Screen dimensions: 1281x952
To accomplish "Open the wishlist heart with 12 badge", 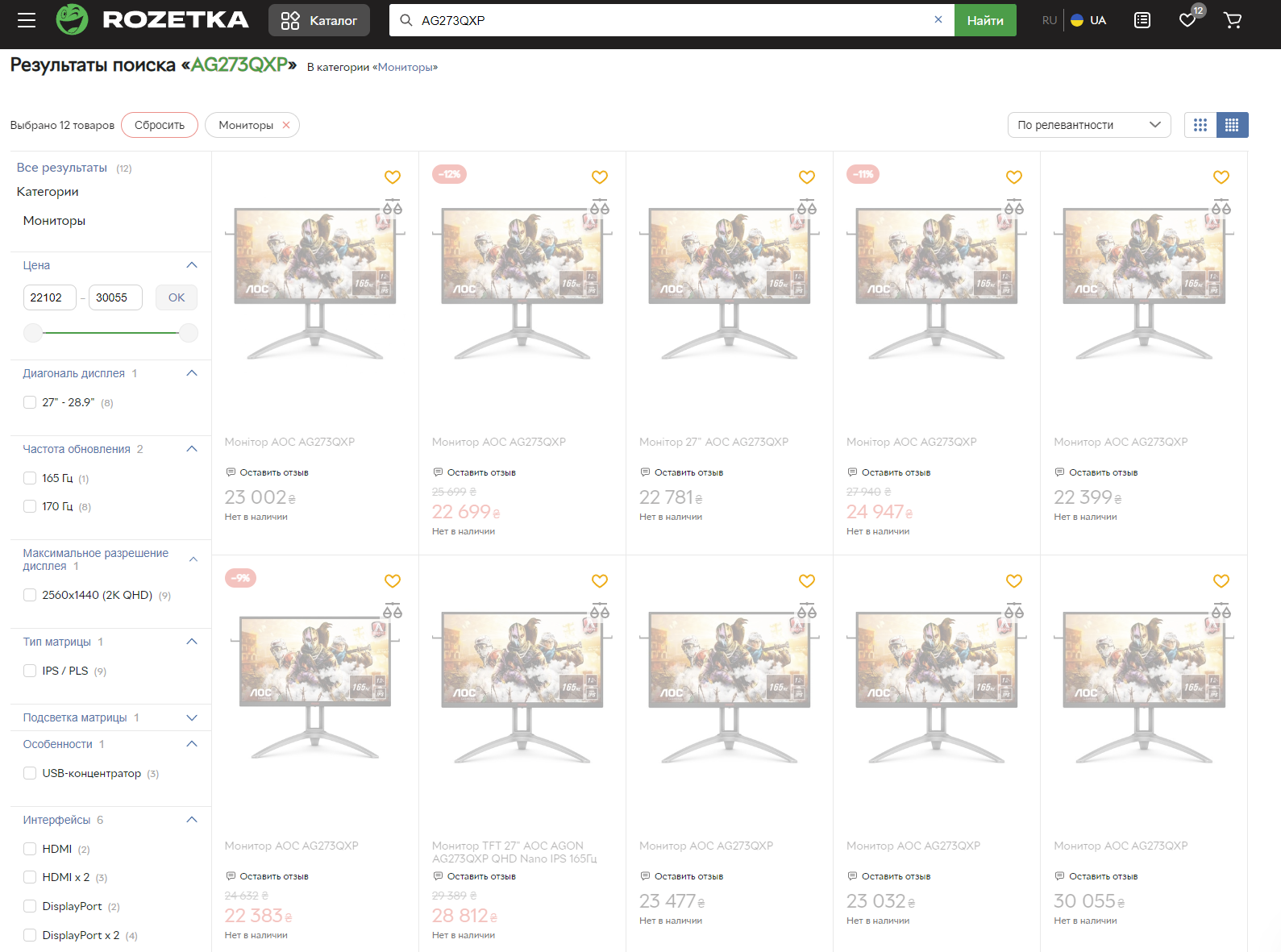I will [x=1188, y=20].
